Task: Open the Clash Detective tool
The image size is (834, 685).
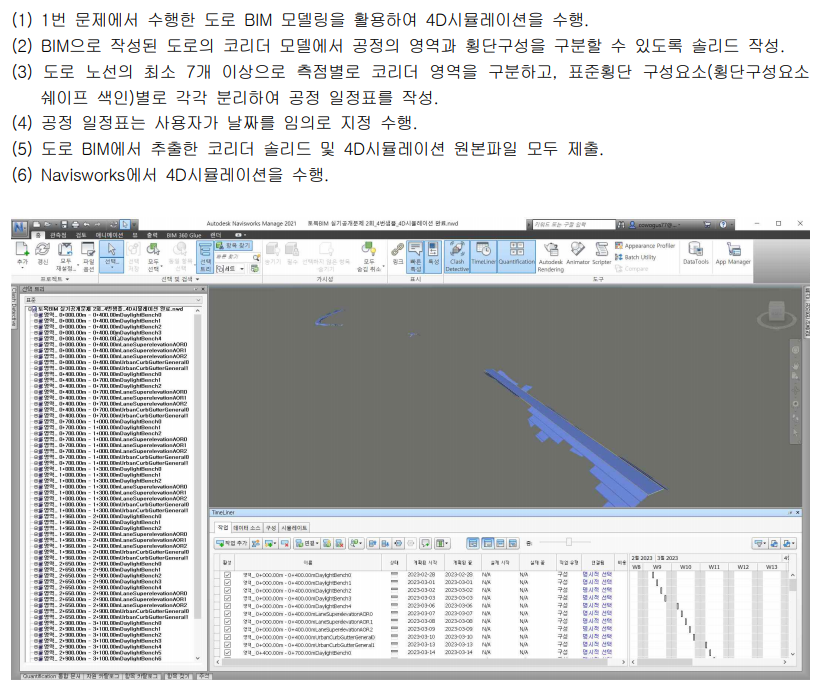Action: (x=457, y=256)
